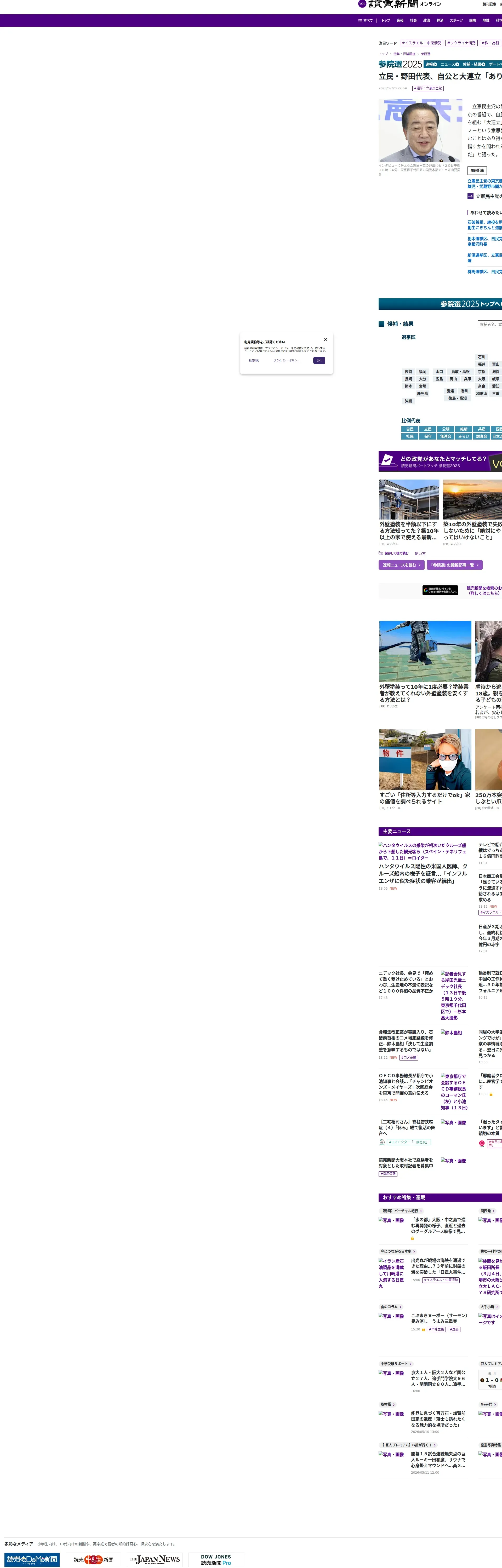Focus the 候補者名 search field
This screenshot has height=1568, width=502.
[490, 324]
